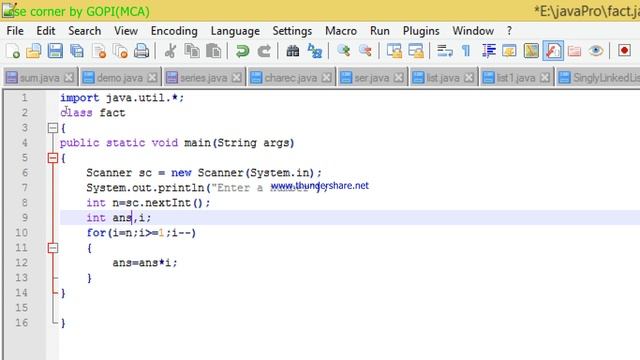Switch to the series.java tab
Image resolution: width=640 pixels, height=360 pixels.
[x=203, y=78]
